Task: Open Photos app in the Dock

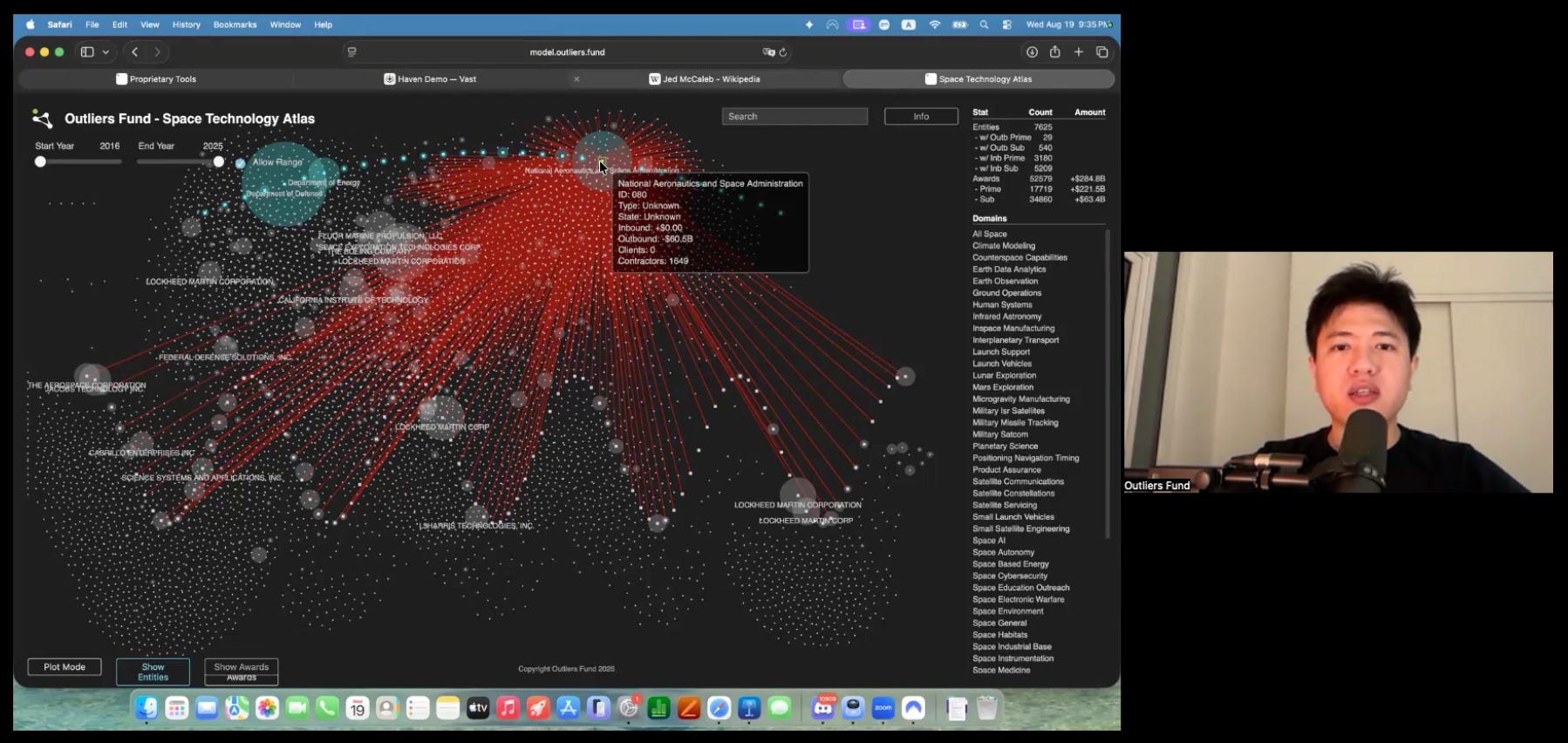Action: point(267,708)
